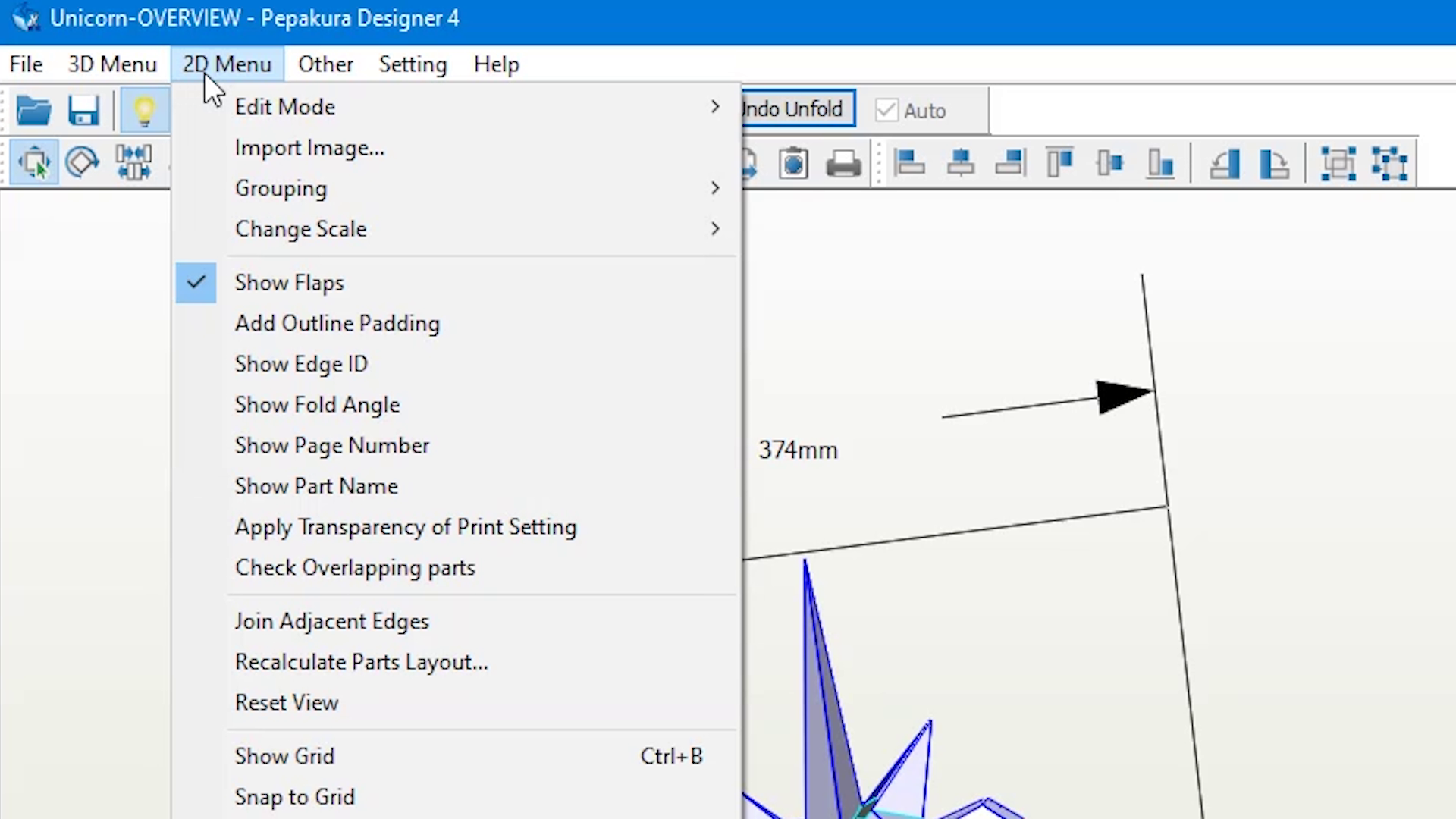Select the move/translate tool icon

tap(33, 164)
